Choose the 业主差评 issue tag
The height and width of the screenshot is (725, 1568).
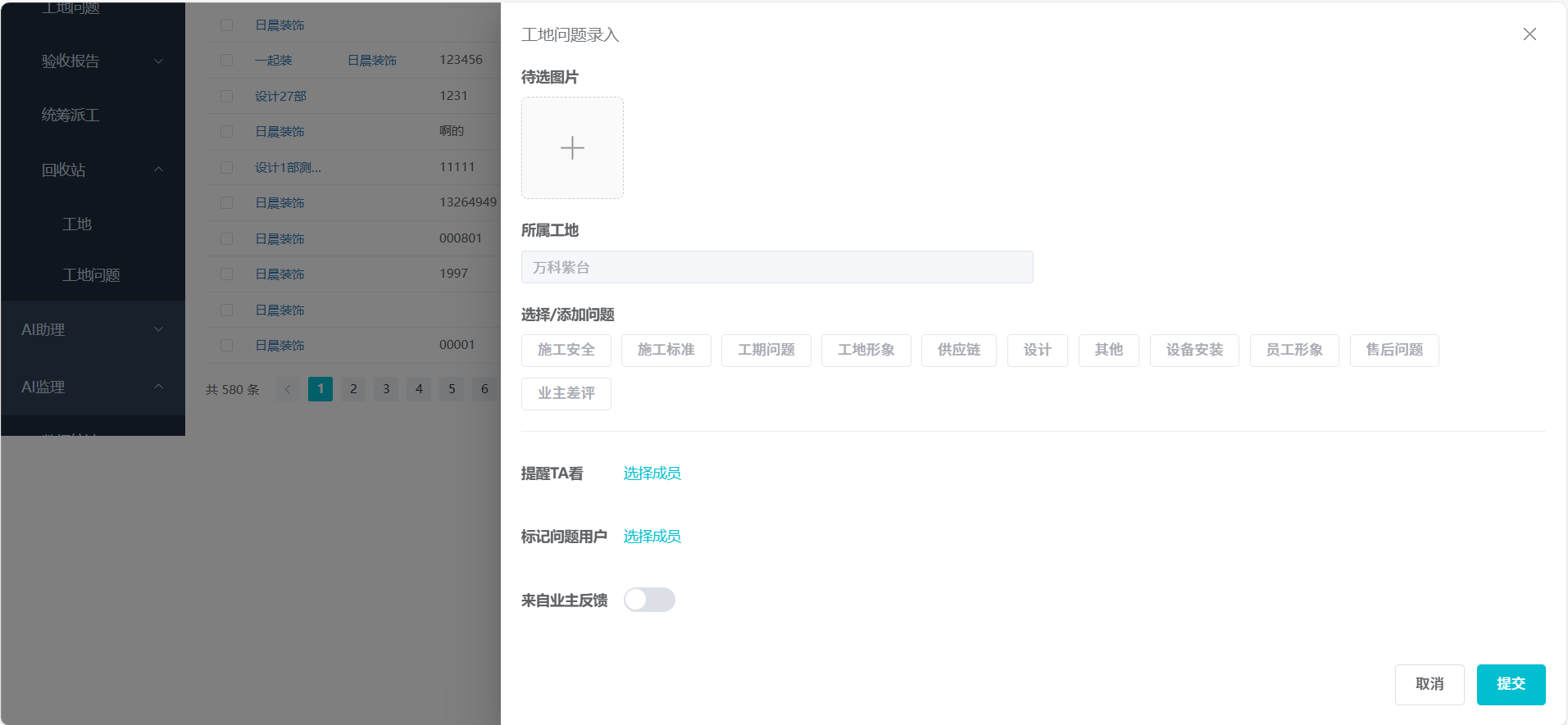(x=566, y=393)
